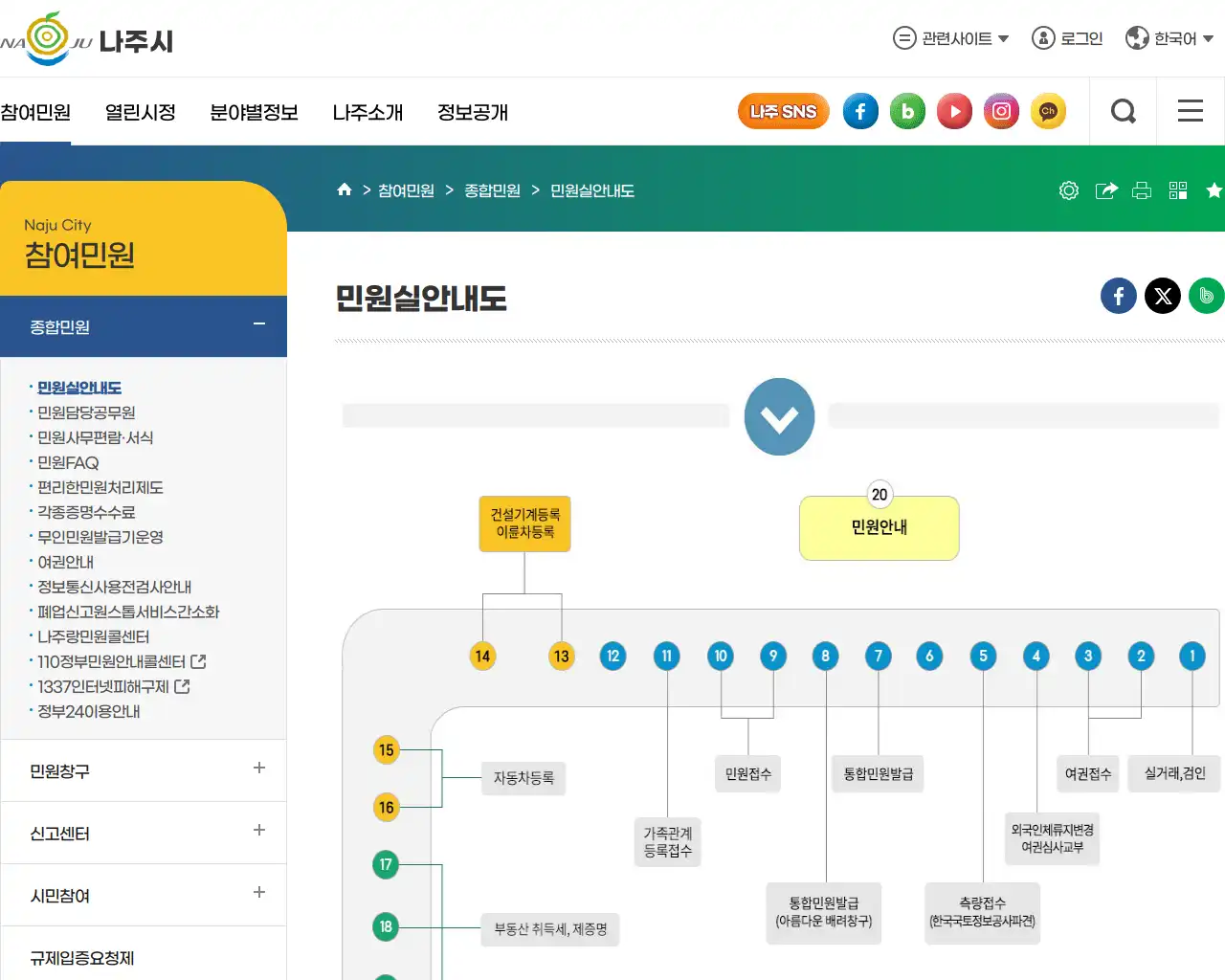Share page to Naver Band icon

point(1207,296)
